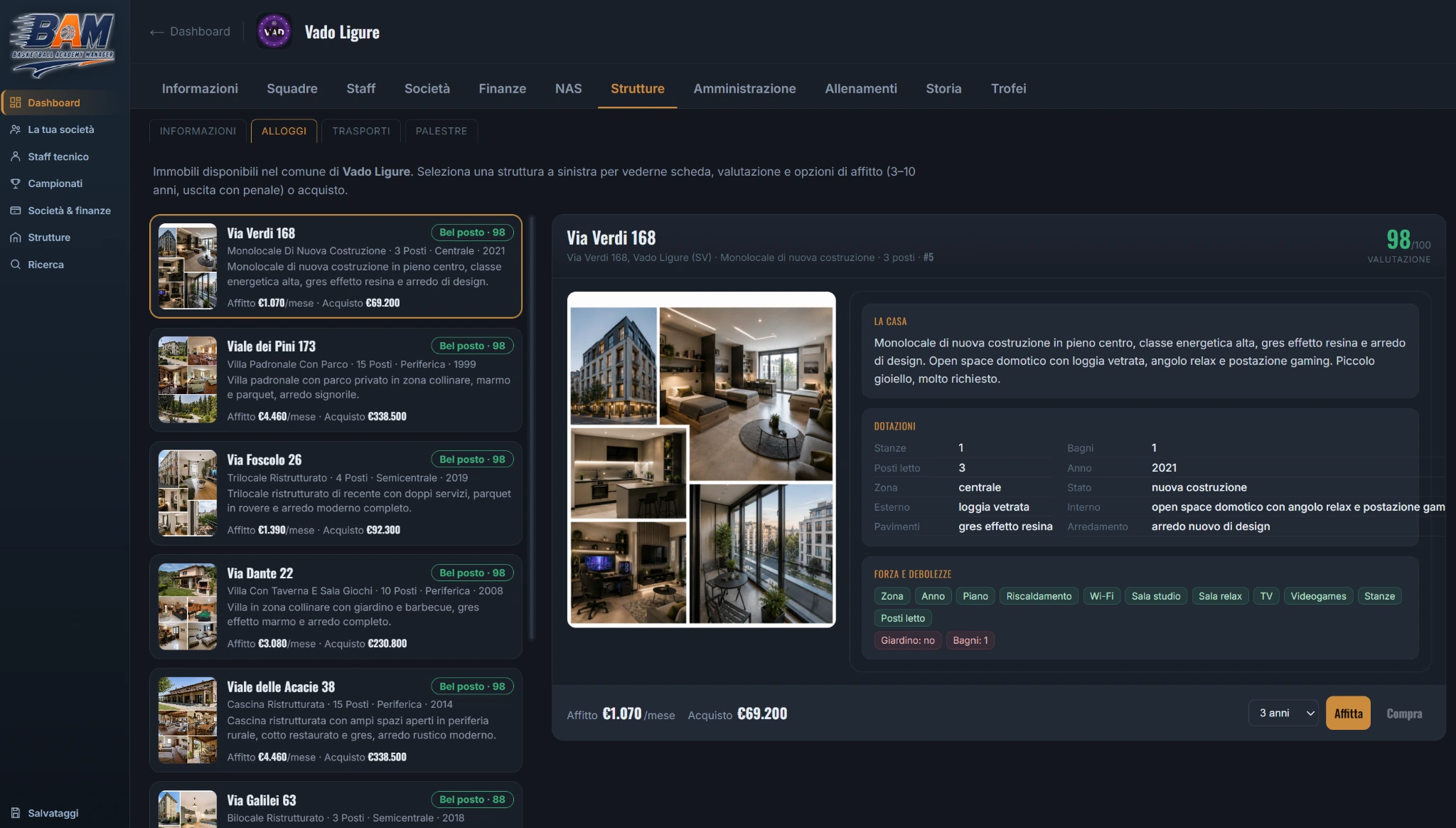1456x828 pixels.
Task: Click the Salvataggi save icon
Action: point(16,813)
